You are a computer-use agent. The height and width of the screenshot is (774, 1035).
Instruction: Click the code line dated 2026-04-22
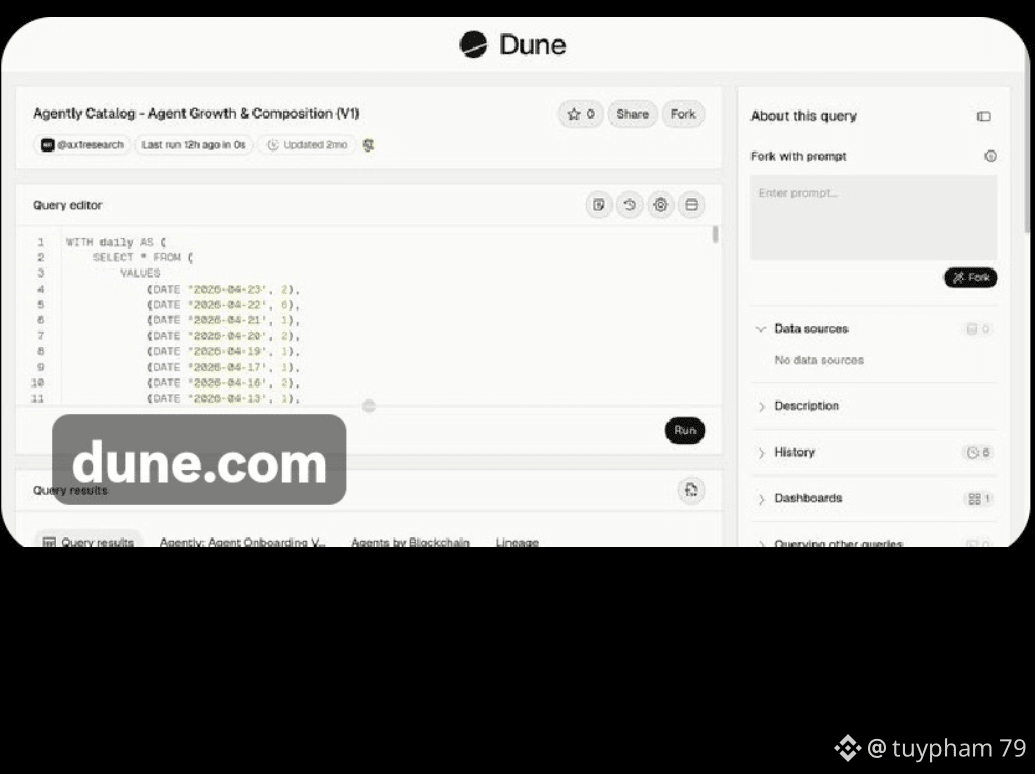click(x=224, y=305)
